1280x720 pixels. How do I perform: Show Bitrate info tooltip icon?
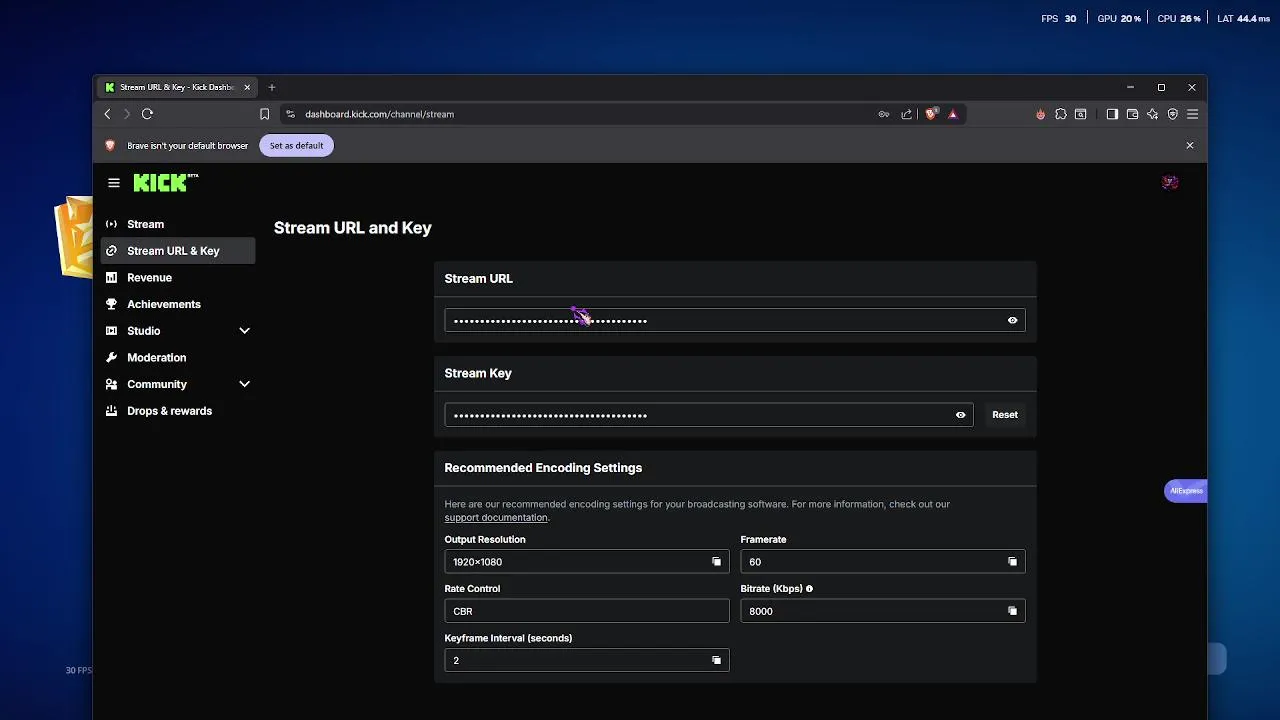809,589
